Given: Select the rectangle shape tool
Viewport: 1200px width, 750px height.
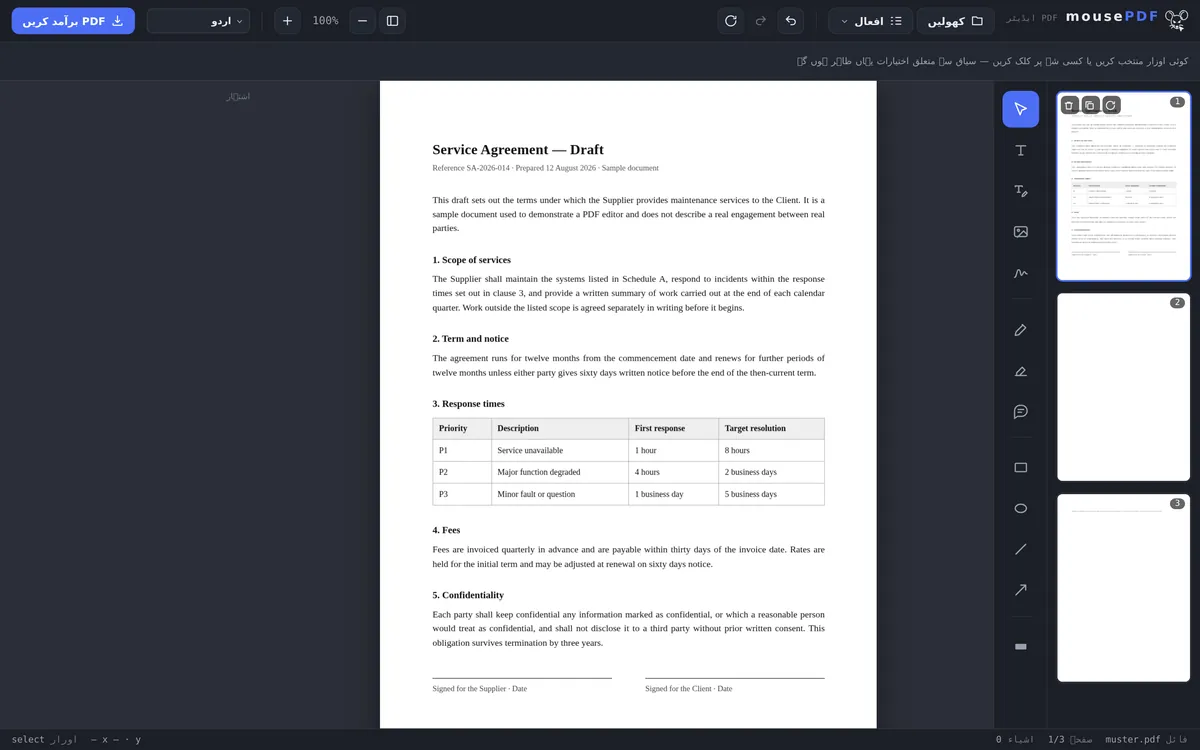Looking at the screenshot, I should coord(1020,468).
